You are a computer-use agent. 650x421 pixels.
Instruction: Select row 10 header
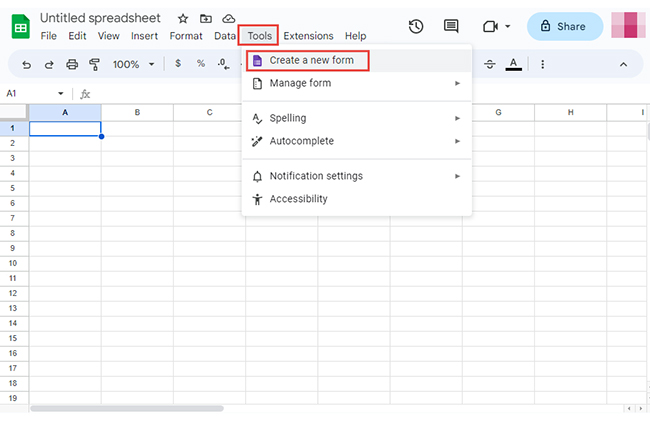(x=13, y=263)
